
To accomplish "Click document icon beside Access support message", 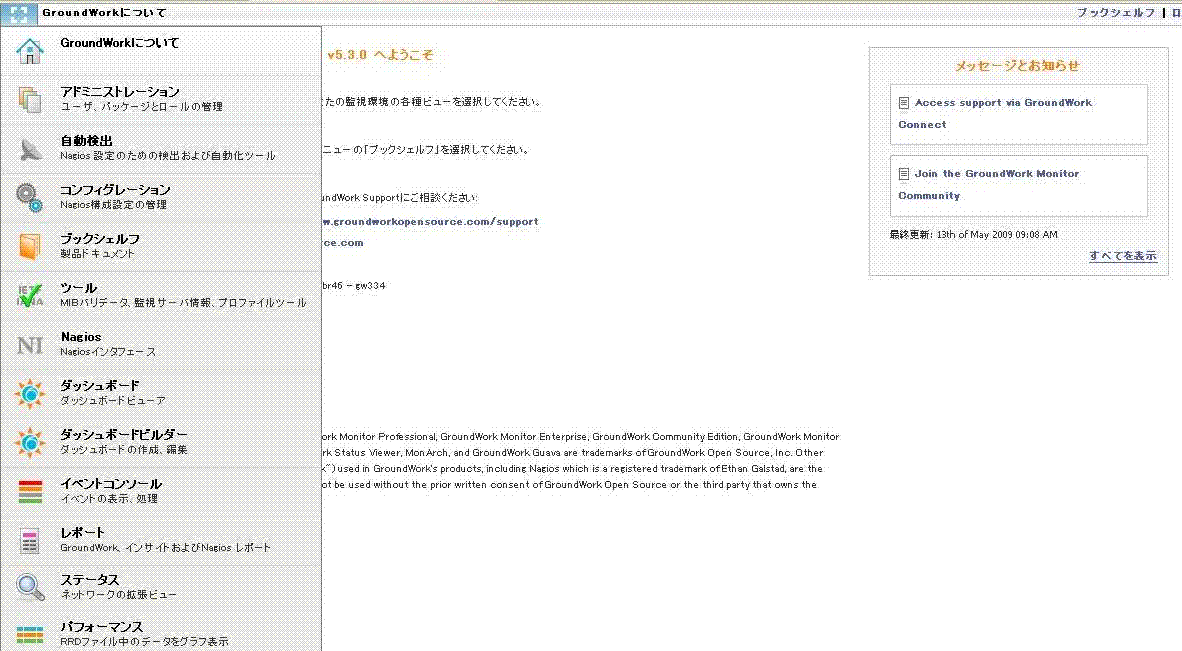I will (904, 102).
